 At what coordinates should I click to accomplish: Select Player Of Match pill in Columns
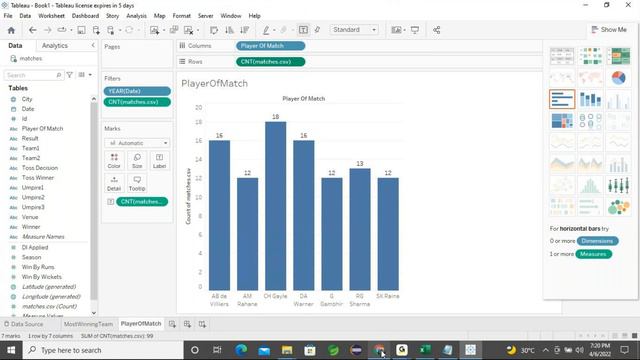pyautogui.click(x=270, y=46)
